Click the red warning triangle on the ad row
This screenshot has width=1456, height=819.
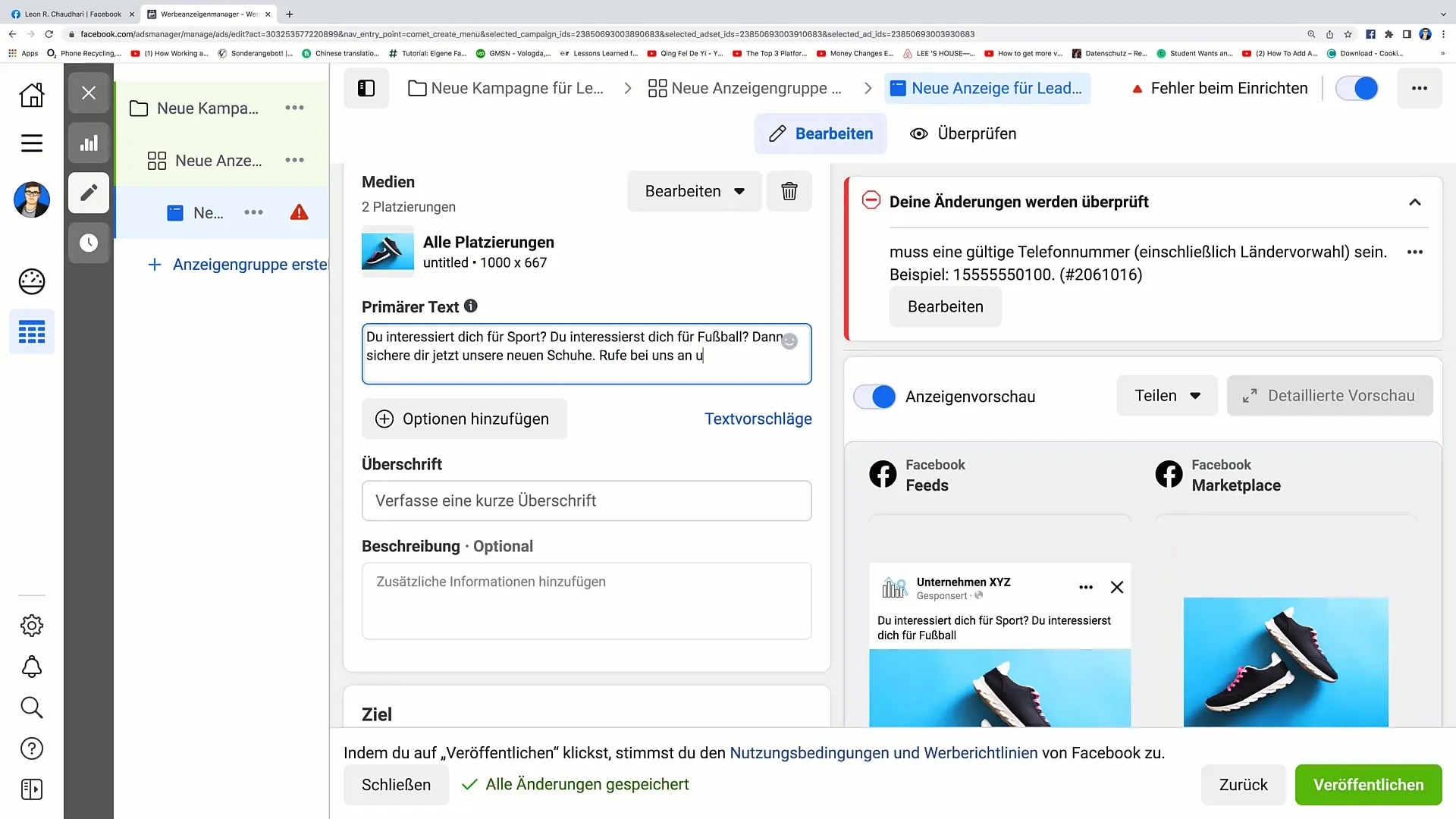click(x=300, y=212)
